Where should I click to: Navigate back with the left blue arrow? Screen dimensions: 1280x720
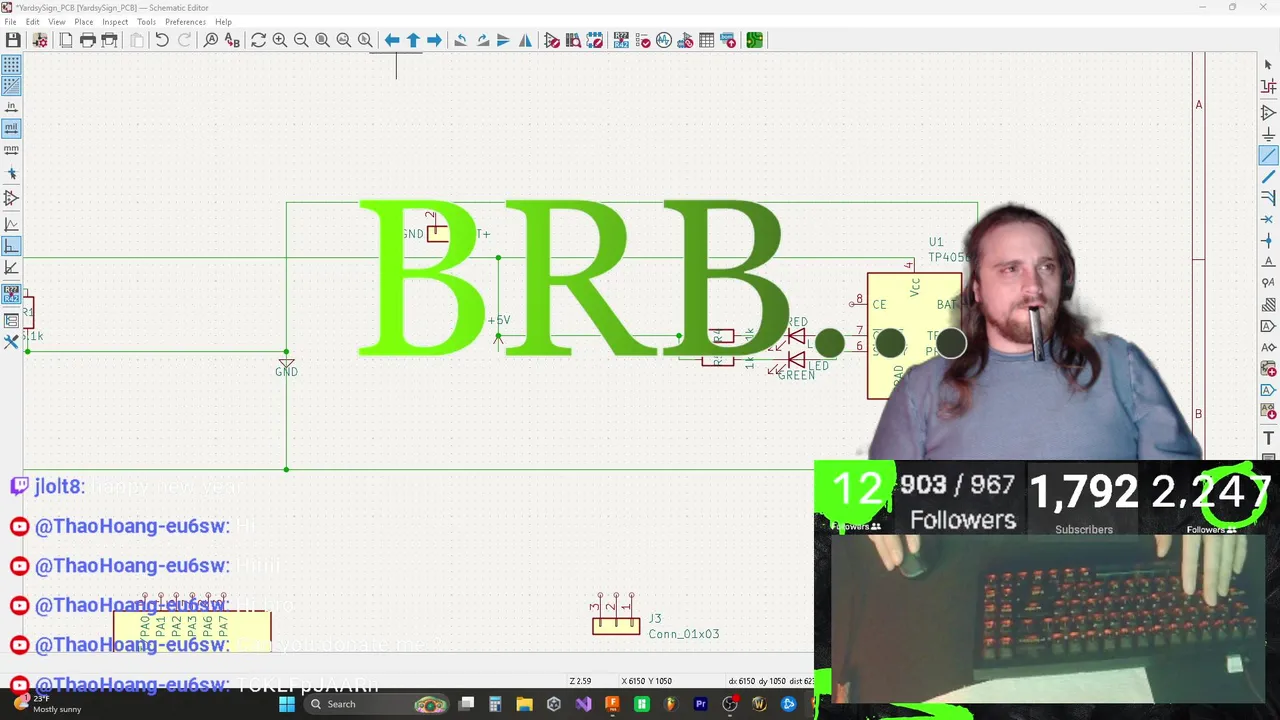point(392,40)
